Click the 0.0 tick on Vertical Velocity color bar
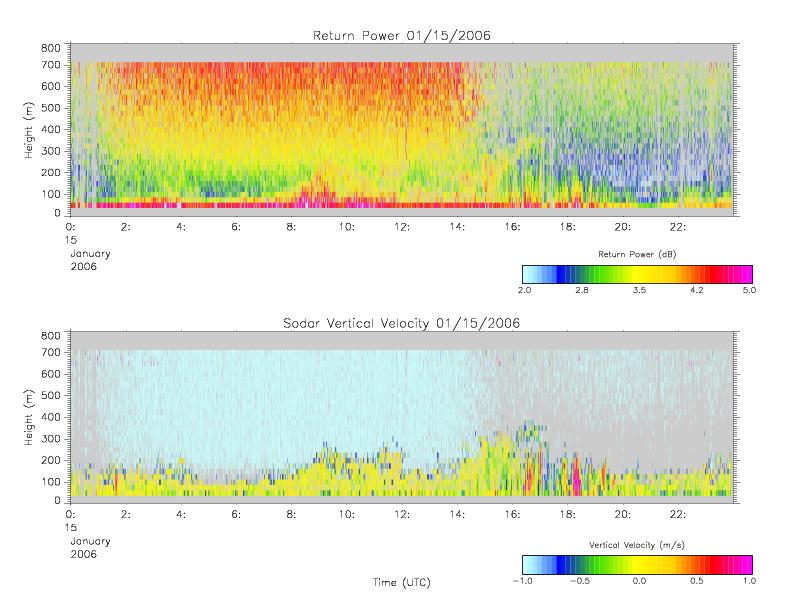The image size is (791, 611). [639, 581]
